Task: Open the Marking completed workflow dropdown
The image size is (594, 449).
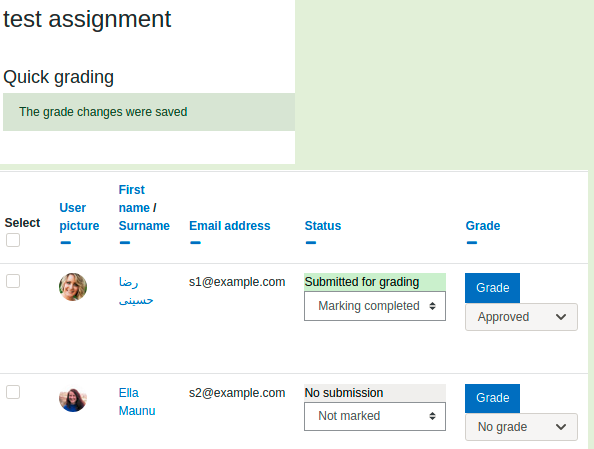Action: coord(375,306)
